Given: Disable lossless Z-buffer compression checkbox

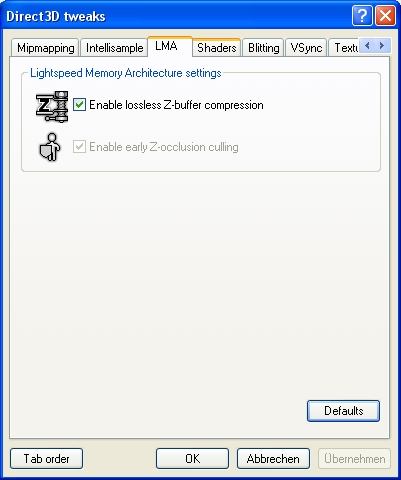Looking at the screenshot, I should tap(79, 105).
